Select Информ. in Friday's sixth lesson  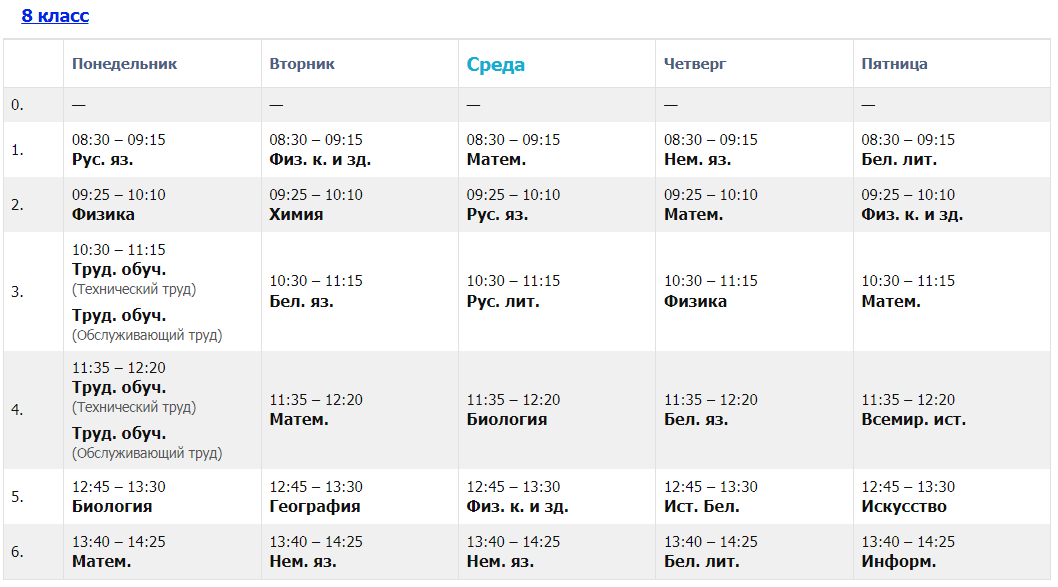[899, 561]
